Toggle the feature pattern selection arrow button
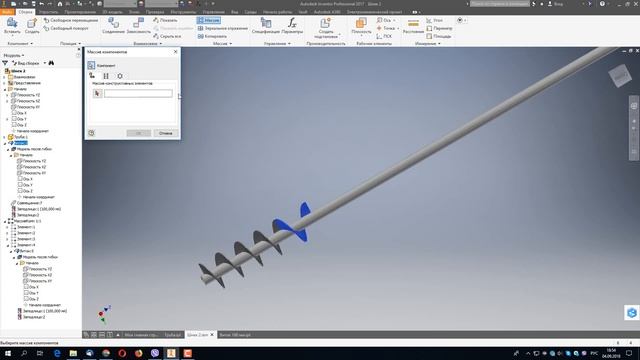640x360 pixels. coord(97,93)
